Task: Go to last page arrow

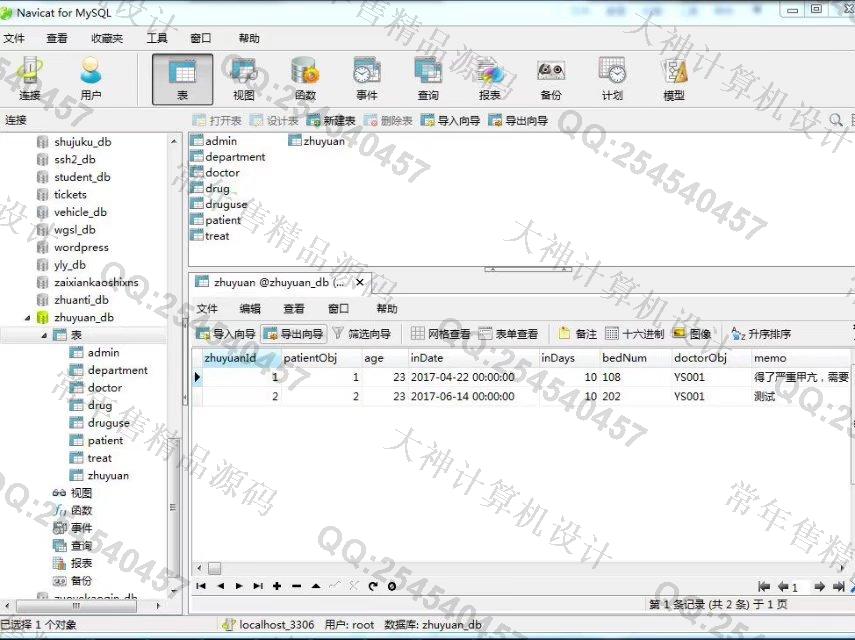Action: (838, 587)
